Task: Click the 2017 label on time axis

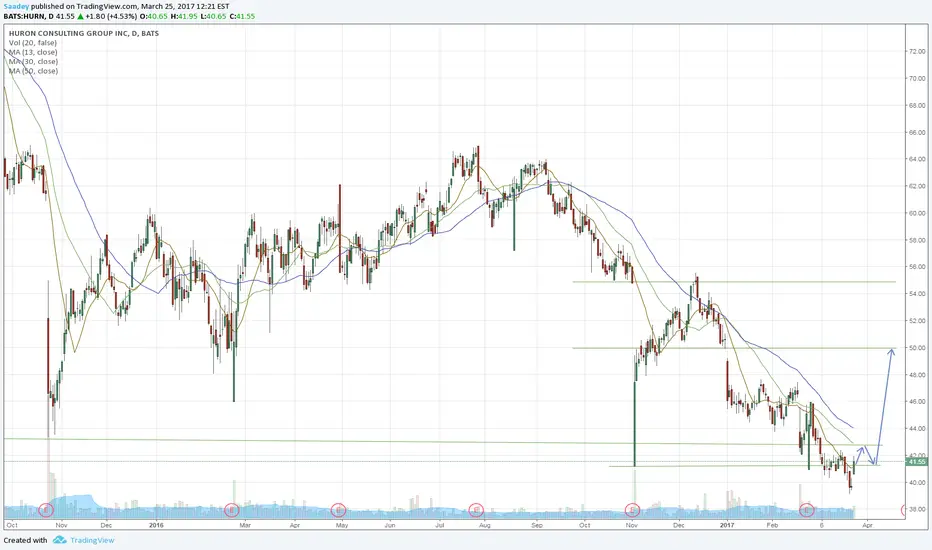Action: [727, 525]
